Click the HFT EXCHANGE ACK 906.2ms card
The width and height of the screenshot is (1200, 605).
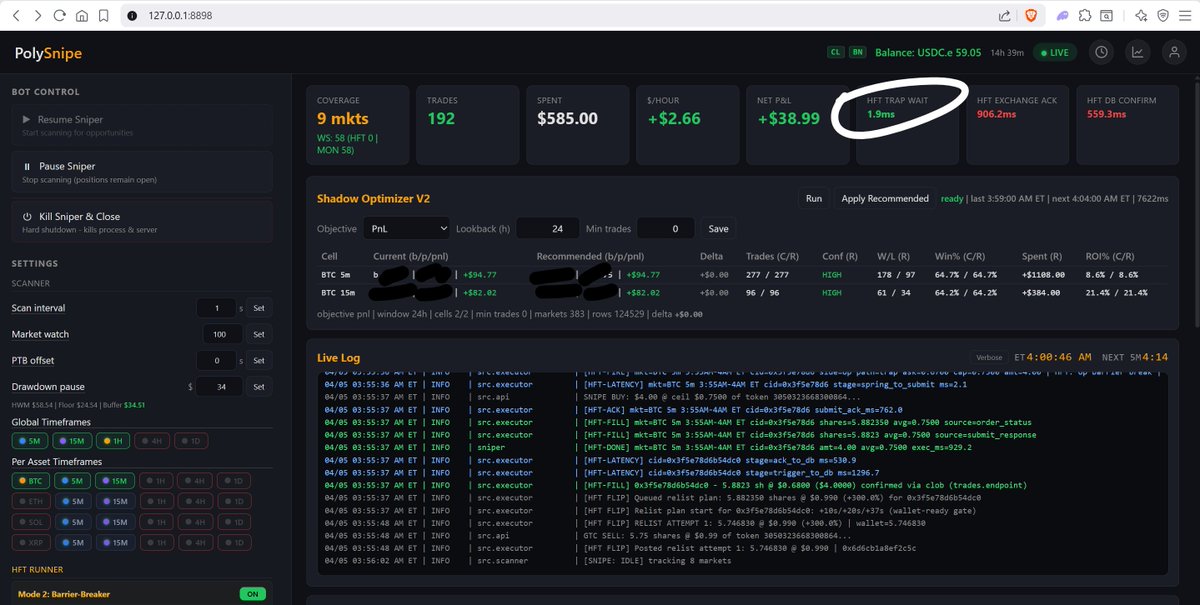tap(1018, 125)
